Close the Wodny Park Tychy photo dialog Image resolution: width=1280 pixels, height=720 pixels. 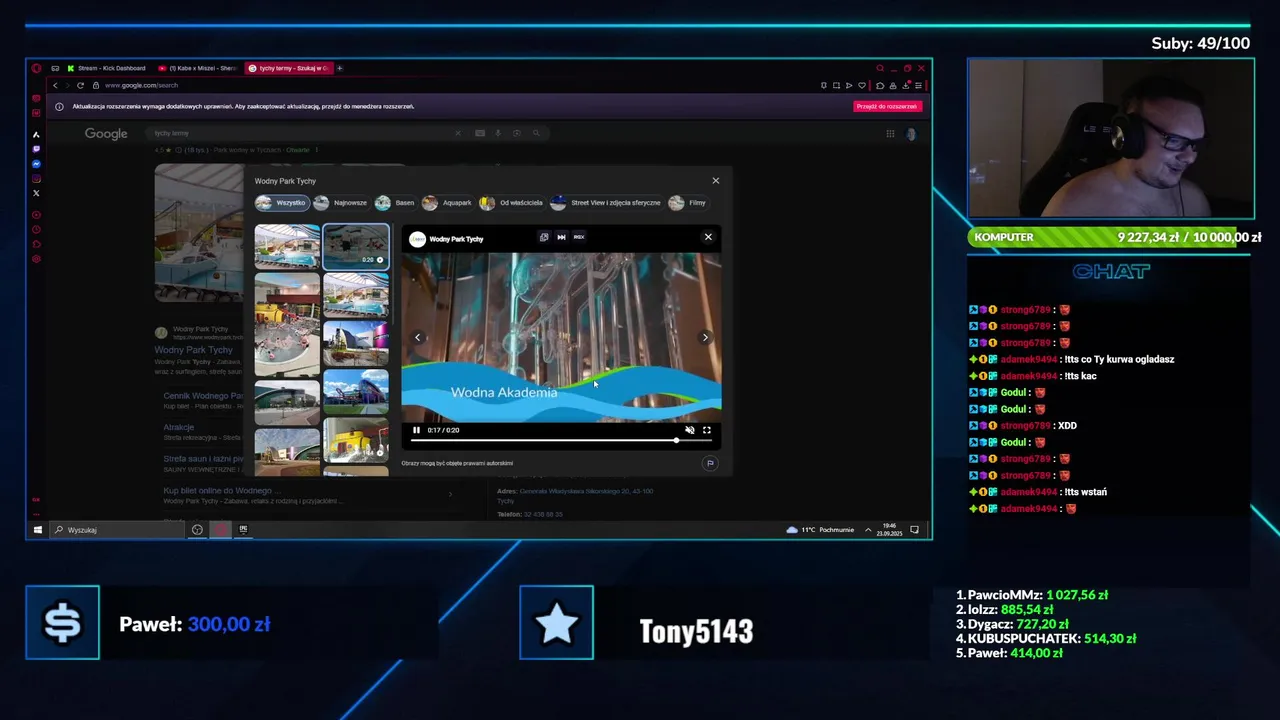pos(715,181)
